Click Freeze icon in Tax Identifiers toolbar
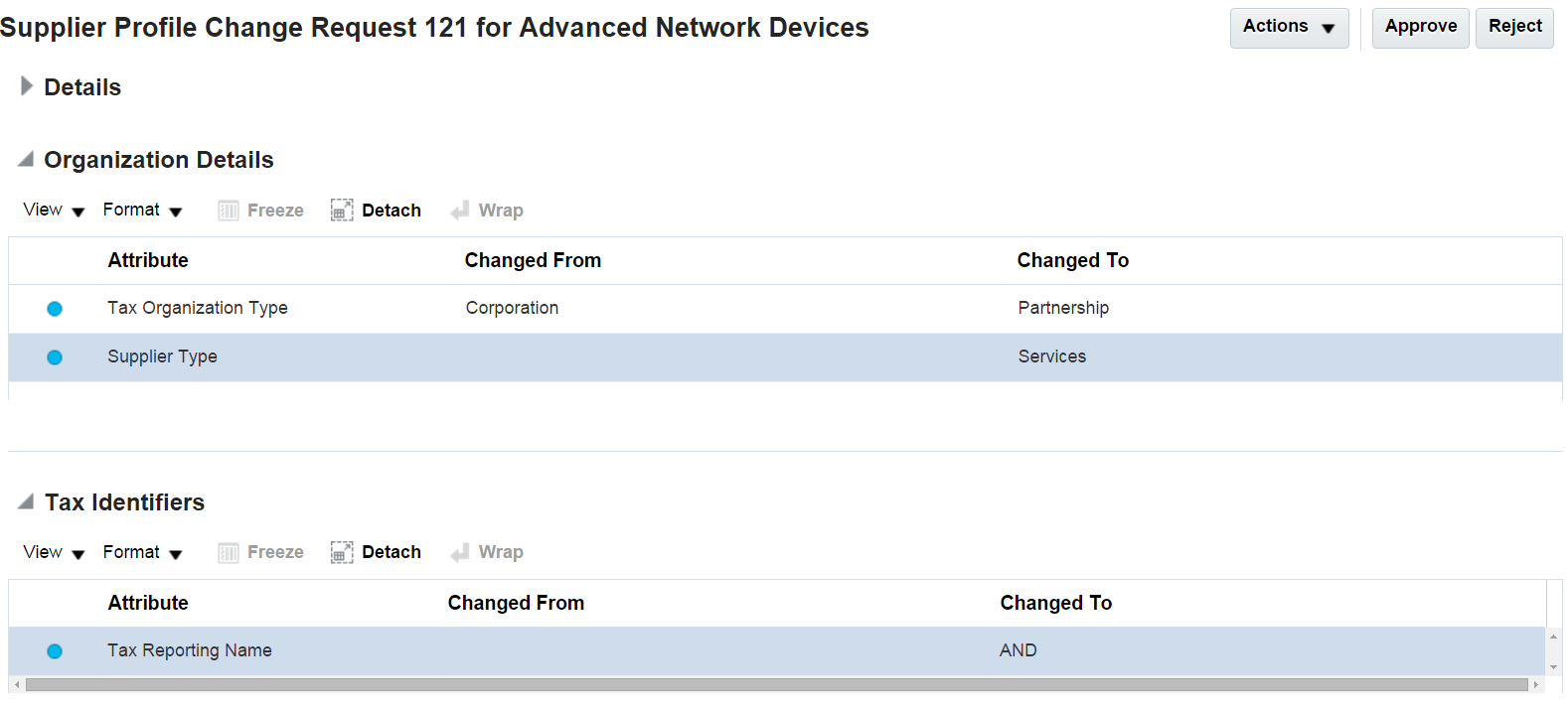The width and height of the screenshot is (1568, 711). tap(229, 552)
